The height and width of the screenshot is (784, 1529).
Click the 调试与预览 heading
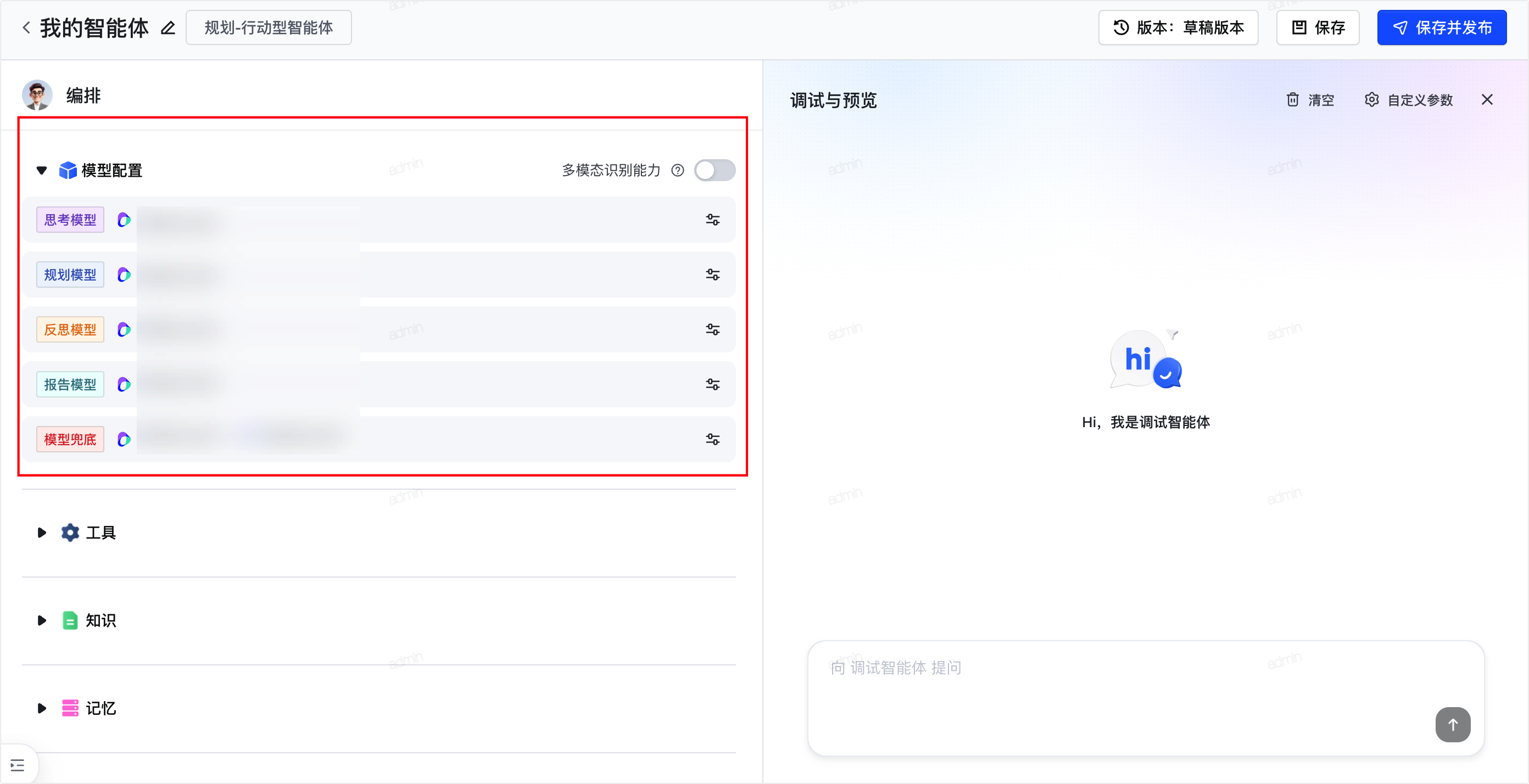[x=833, y=100]
